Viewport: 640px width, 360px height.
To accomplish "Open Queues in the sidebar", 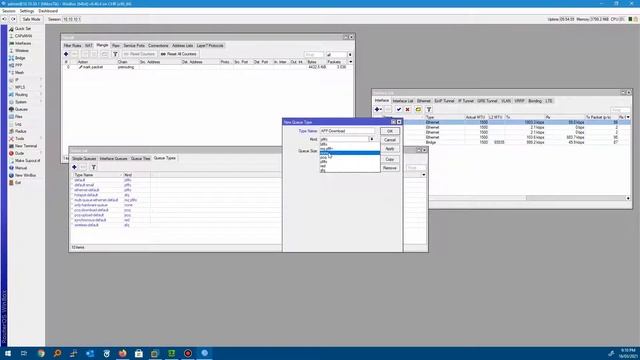I will click(21, 109).
